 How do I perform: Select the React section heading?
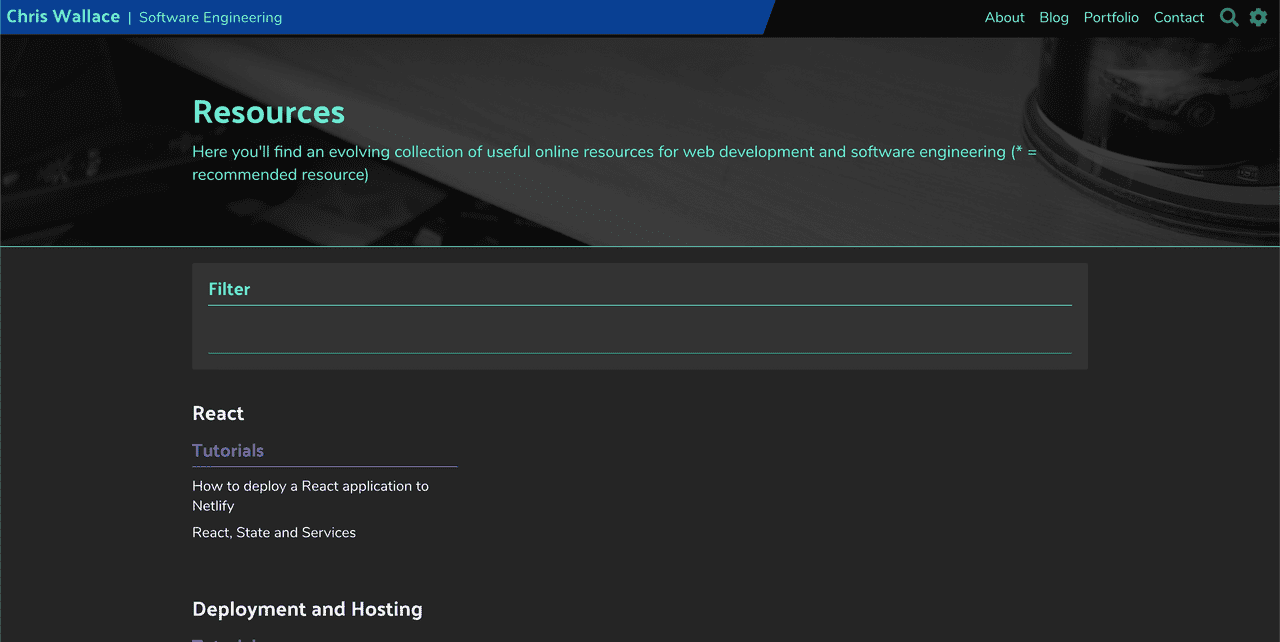(x=218, y=413)
